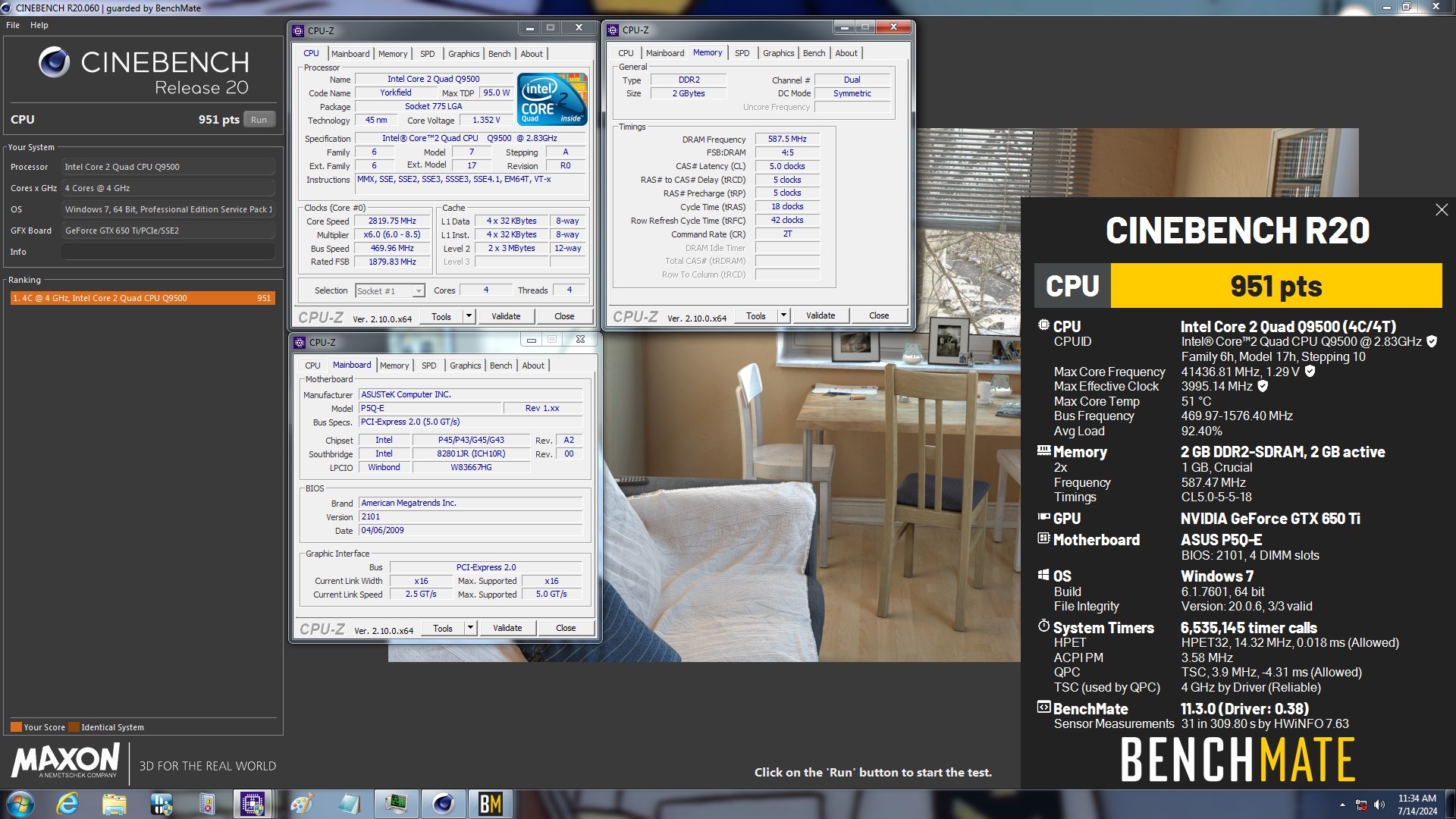Click the GFX Board value GeForce GTX 650 Ti
This screenshot has height=819, width=1456.
pos(168,231)
